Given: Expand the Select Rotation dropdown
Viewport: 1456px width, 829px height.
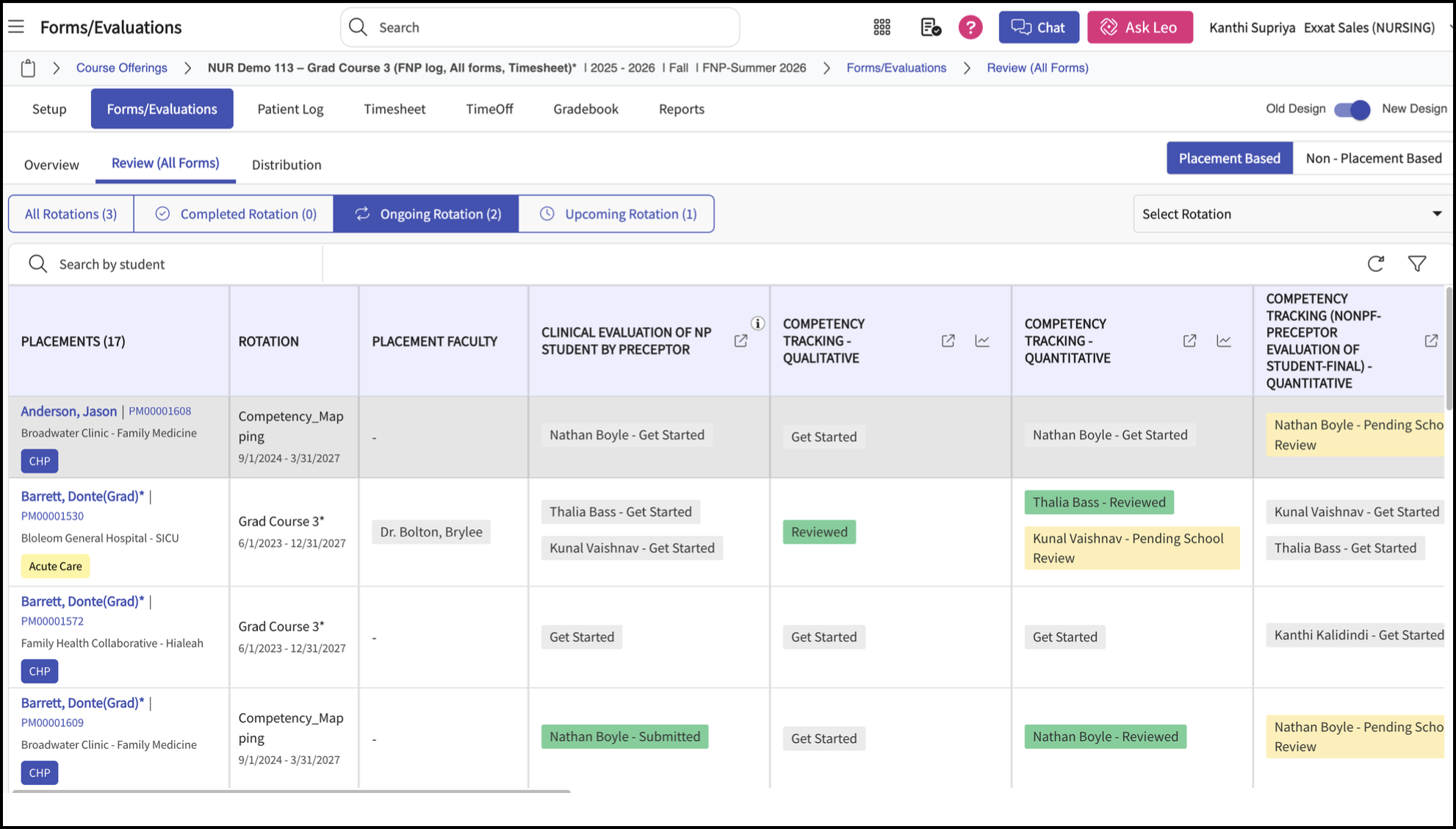Looking at the screenshot, I should point(1291,214).
